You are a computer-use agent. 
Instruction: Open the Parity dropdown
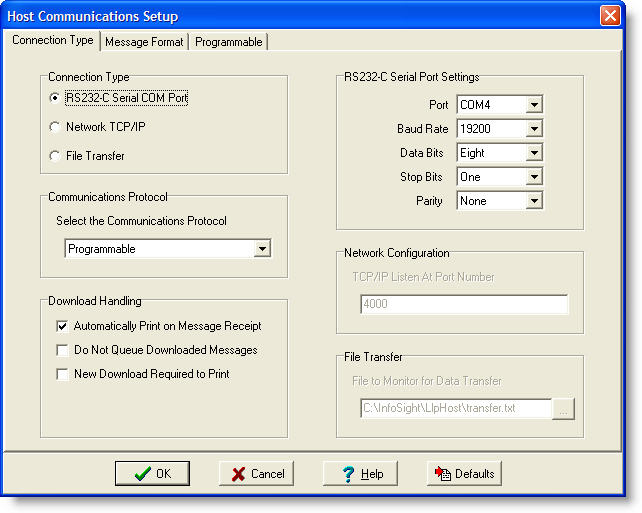coord(534,201)
